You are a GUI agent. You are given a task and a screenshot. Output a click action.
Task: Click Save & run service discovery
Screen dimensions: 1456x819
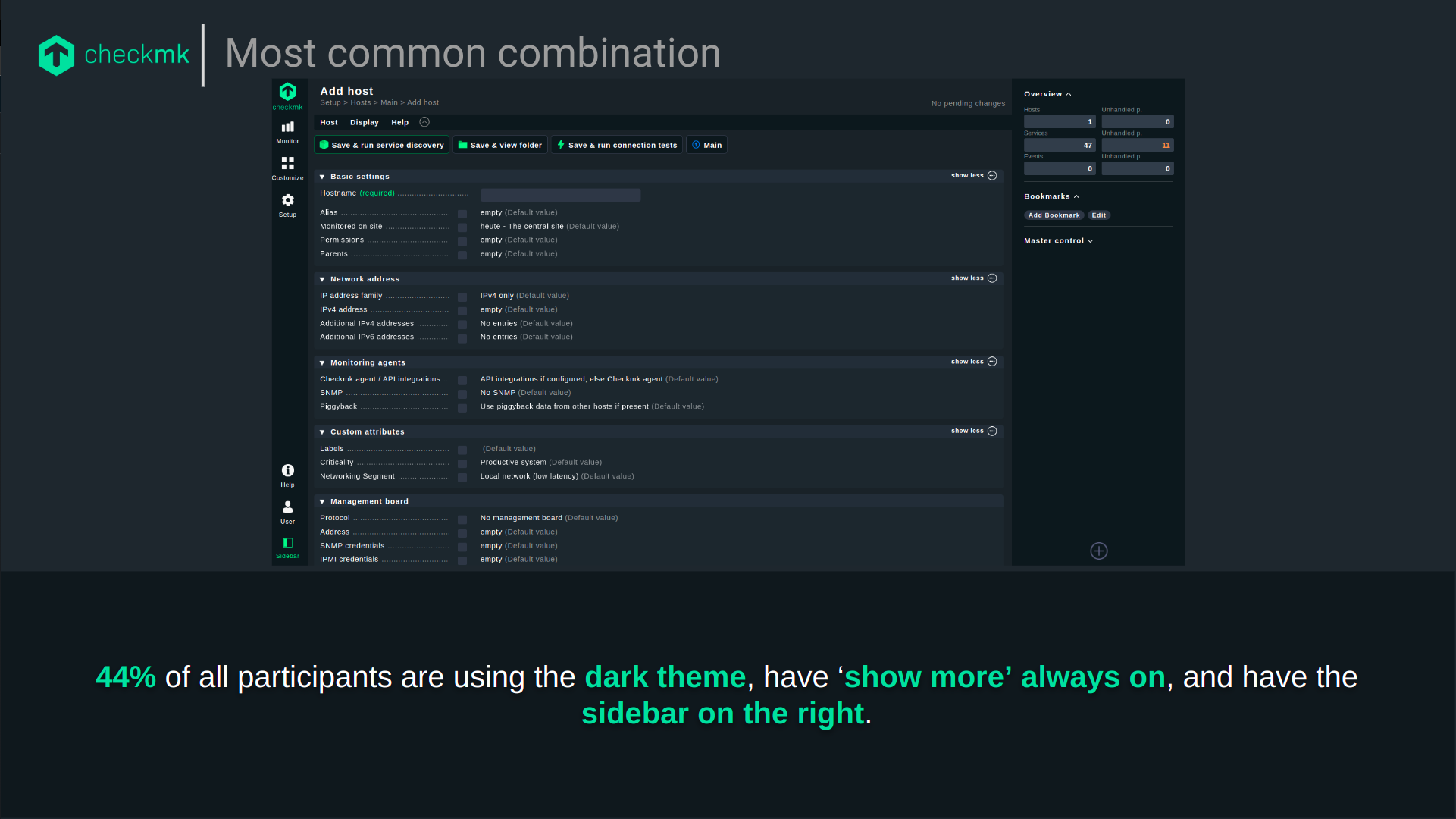pyautogui.click(x=381, y=145)
